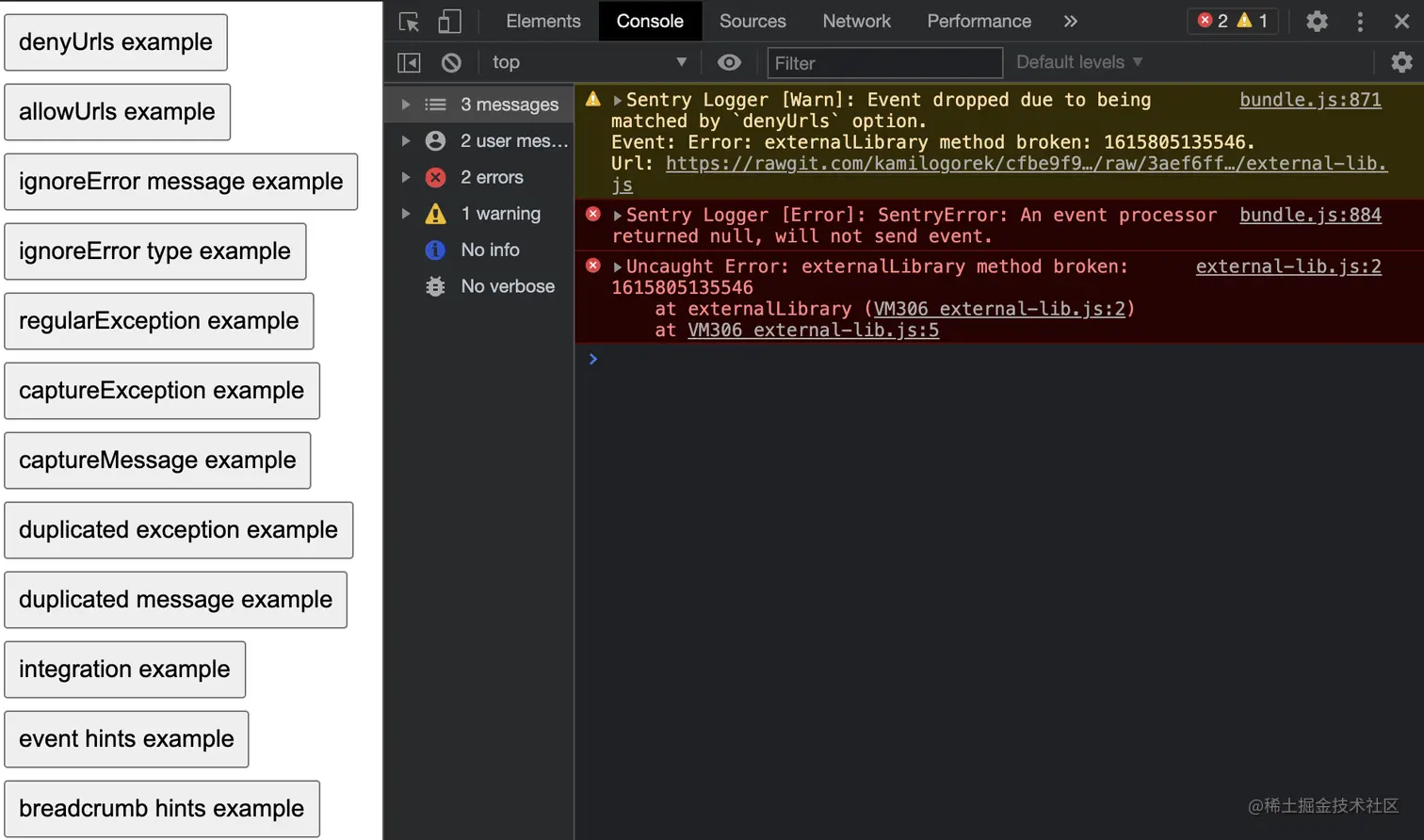
Task: Expand the 2 errors group
Action: tap(406, 177)
